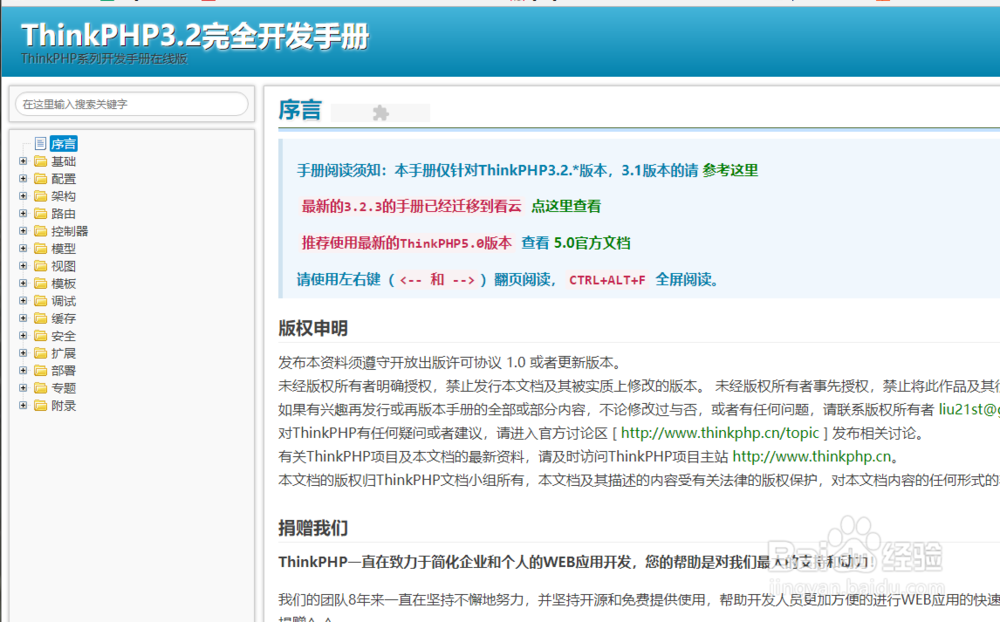
Task: Follow the 参考这里 link
Action: click(730, 170)
